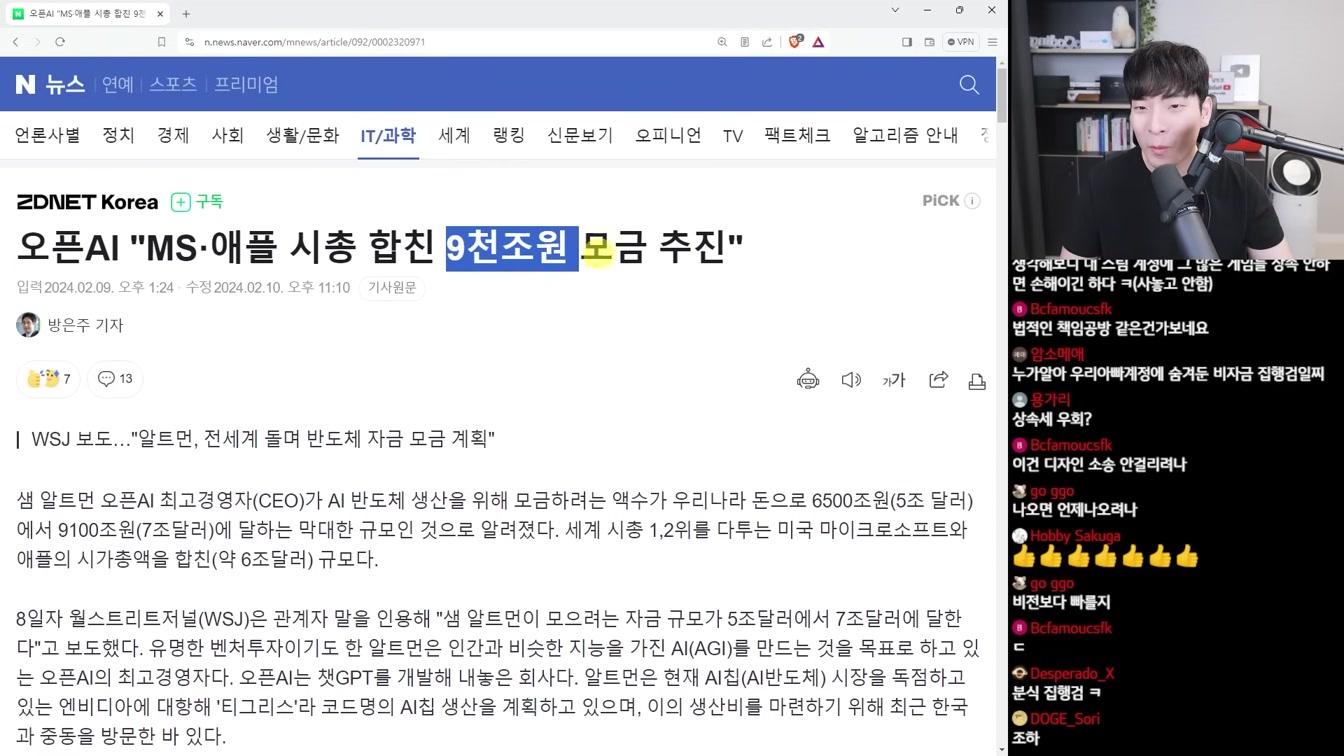
Task: Open site settings icon beside the URL
Action: pos(189,42)
